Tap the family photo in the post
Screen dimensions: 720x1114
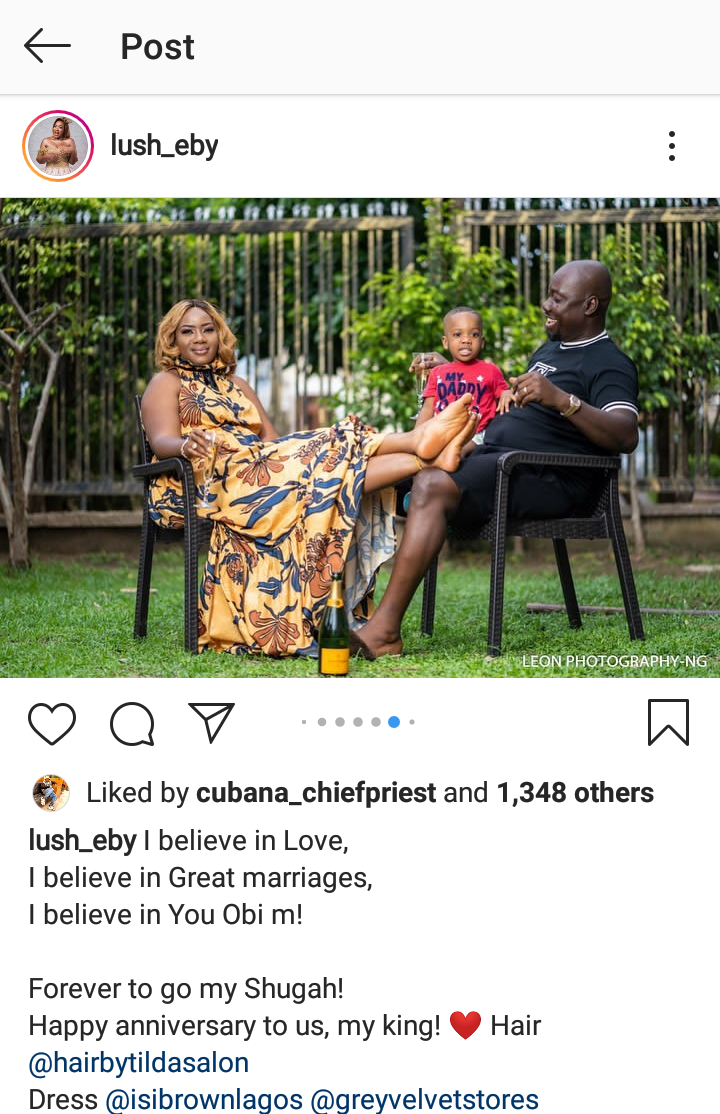point(360,438)
